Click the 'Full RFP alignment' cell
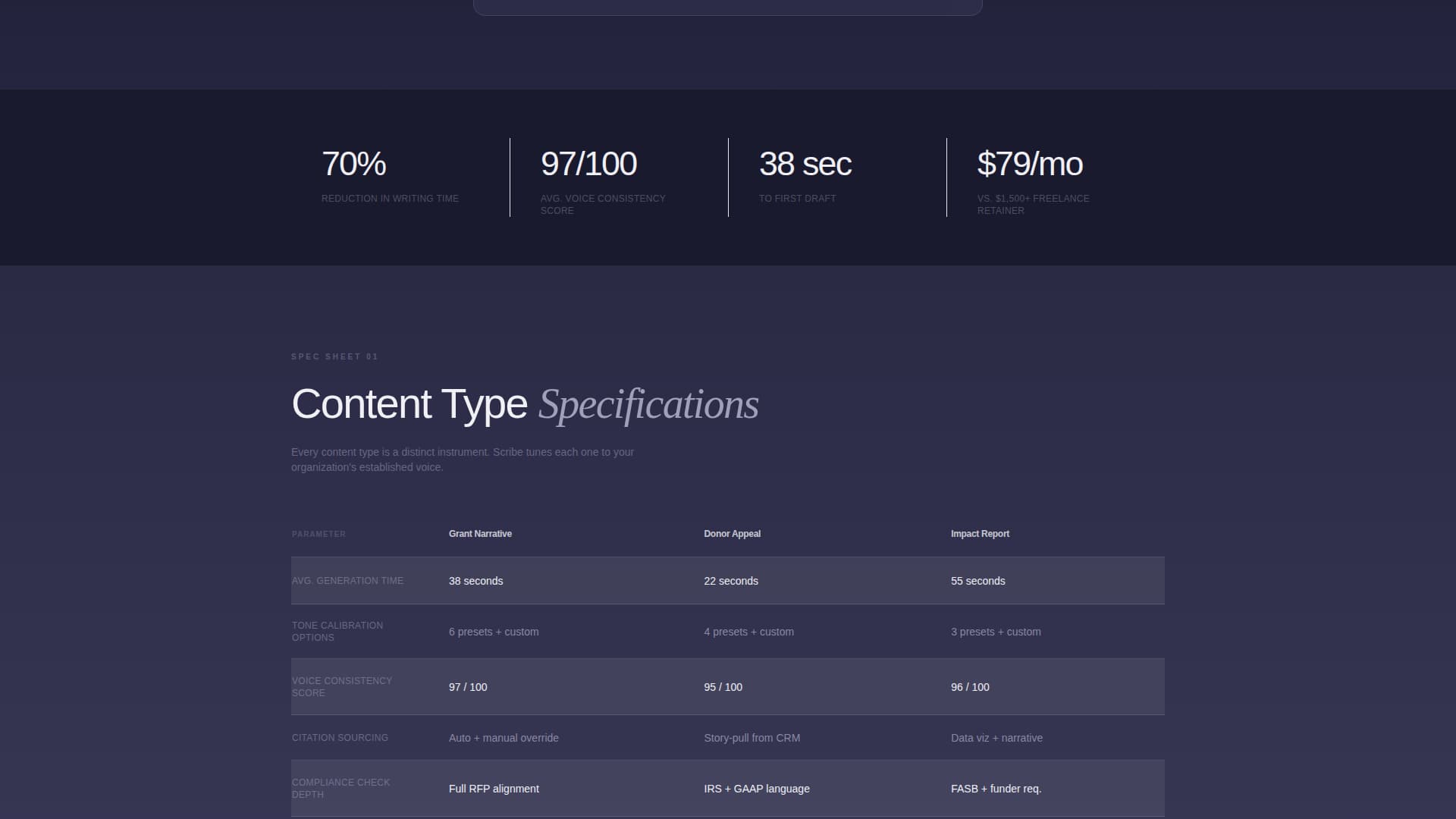This screenshot has height=819, width=1456. 494,789
